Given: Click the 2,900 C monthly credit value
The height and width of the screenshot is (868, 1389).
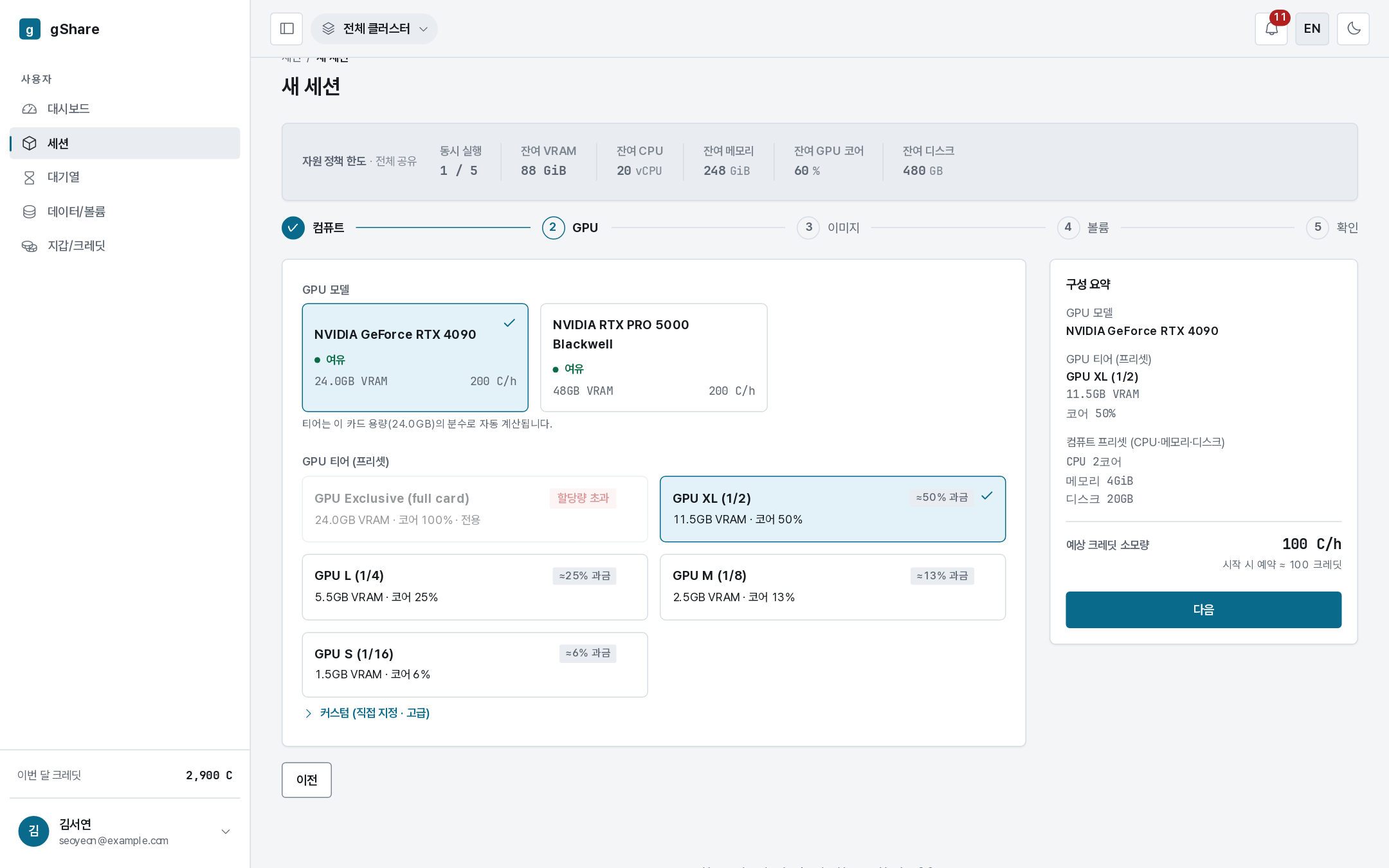Looking at the screenshot, I should 209,775.
